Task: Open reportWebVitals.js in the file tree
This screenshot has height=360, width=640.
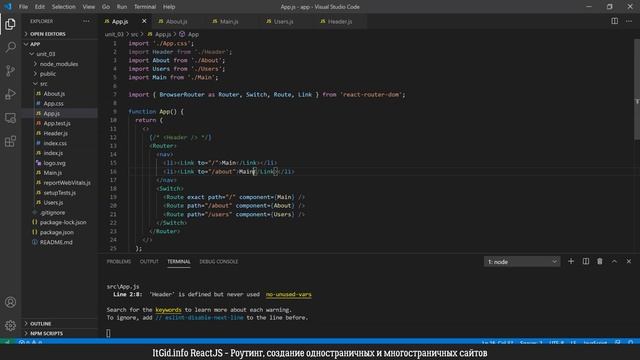Action: click(67, 183)
